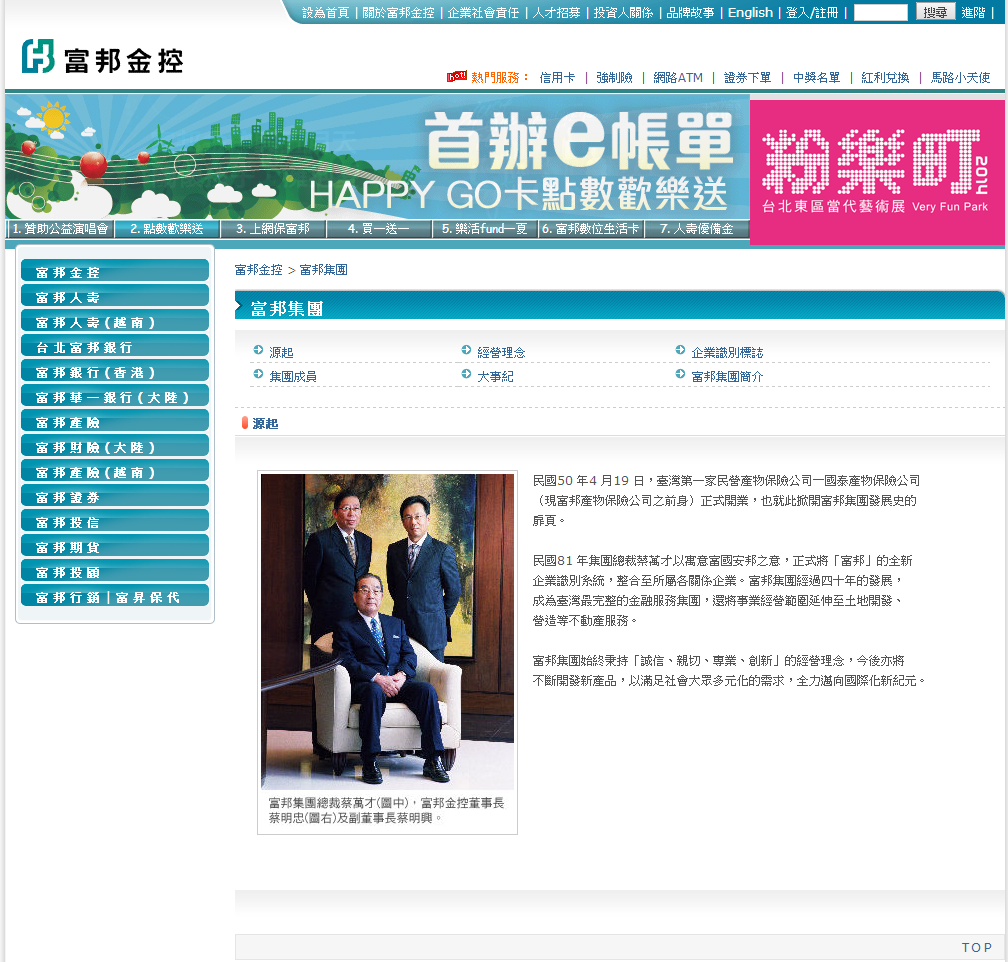The image size is (1008, 962).
Task: Open 企業社會責任 menu item
Action: point(483,13)
